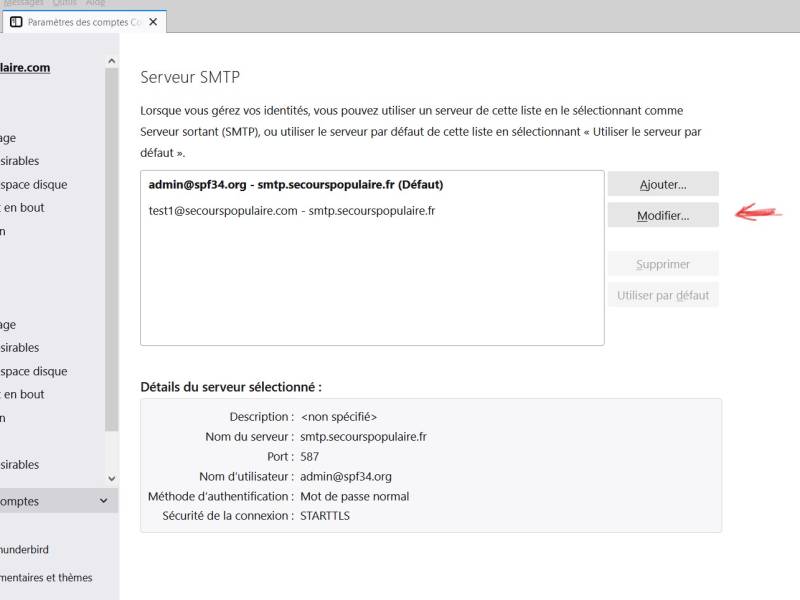
Task: Close the Paramètres des comptes tab
Action: pos(153,22)
